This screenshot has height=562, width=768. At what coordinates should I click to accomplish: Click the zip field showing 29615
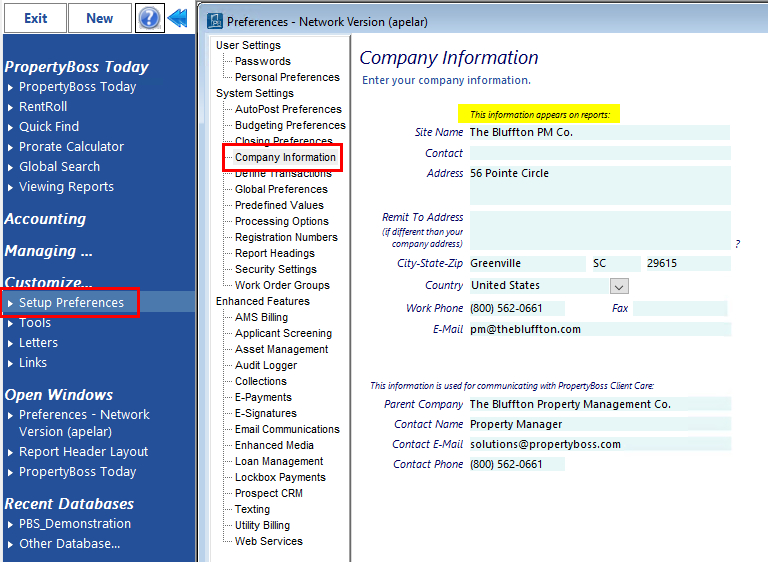(688, 264)
